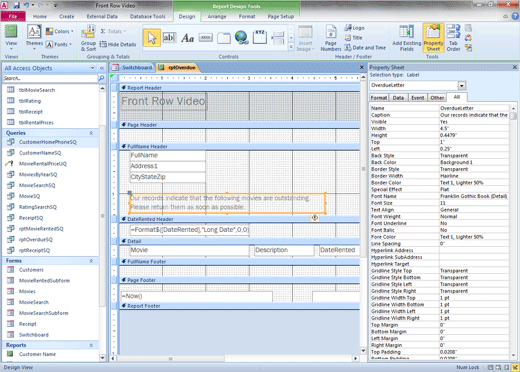Click Hide Details in Grouping & Totals
The height and width of the screenshot is (372, 520).
pos(118,44)
